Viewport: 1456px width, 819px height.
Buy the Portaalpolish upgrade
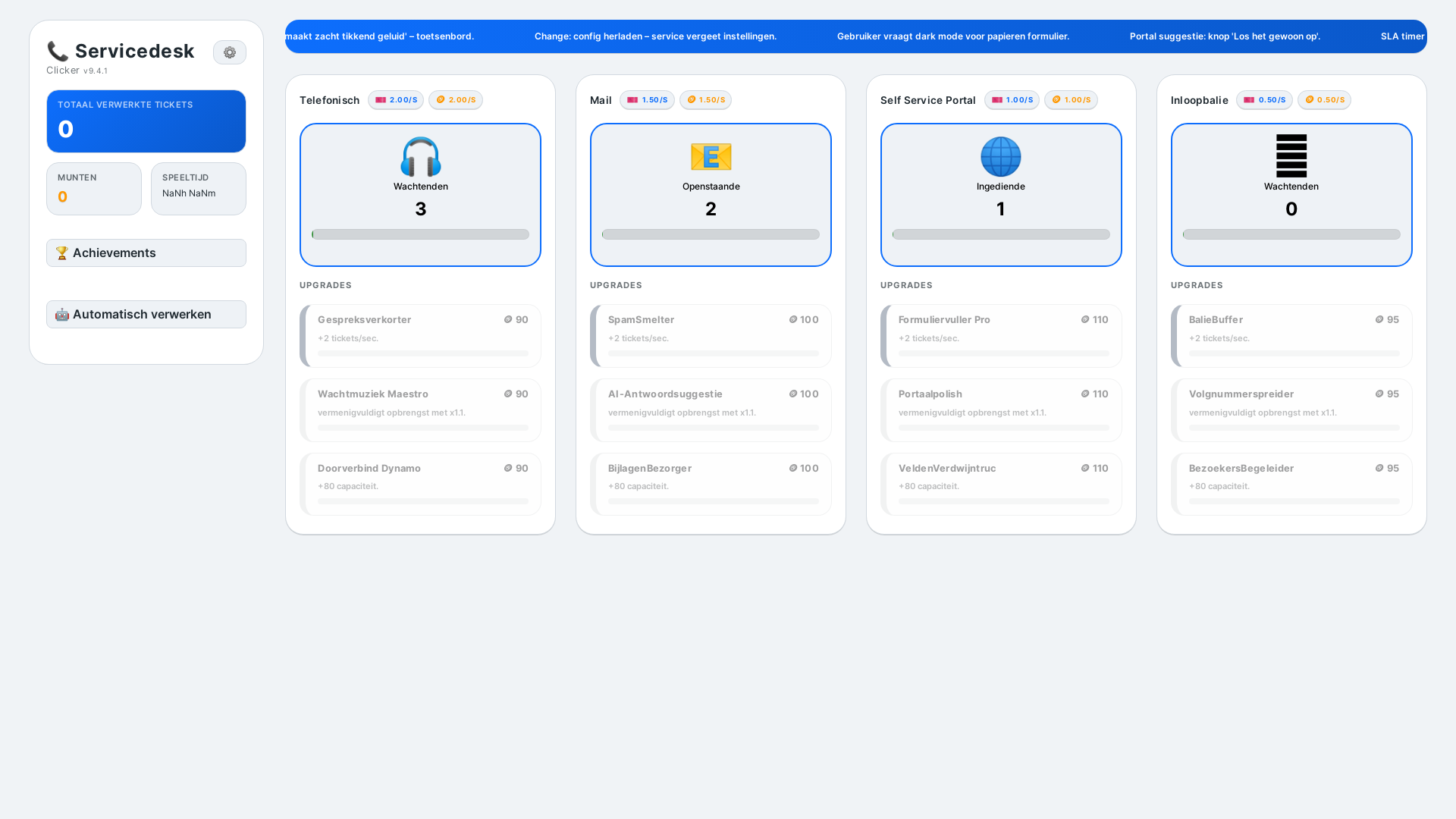click(1001, 410)
